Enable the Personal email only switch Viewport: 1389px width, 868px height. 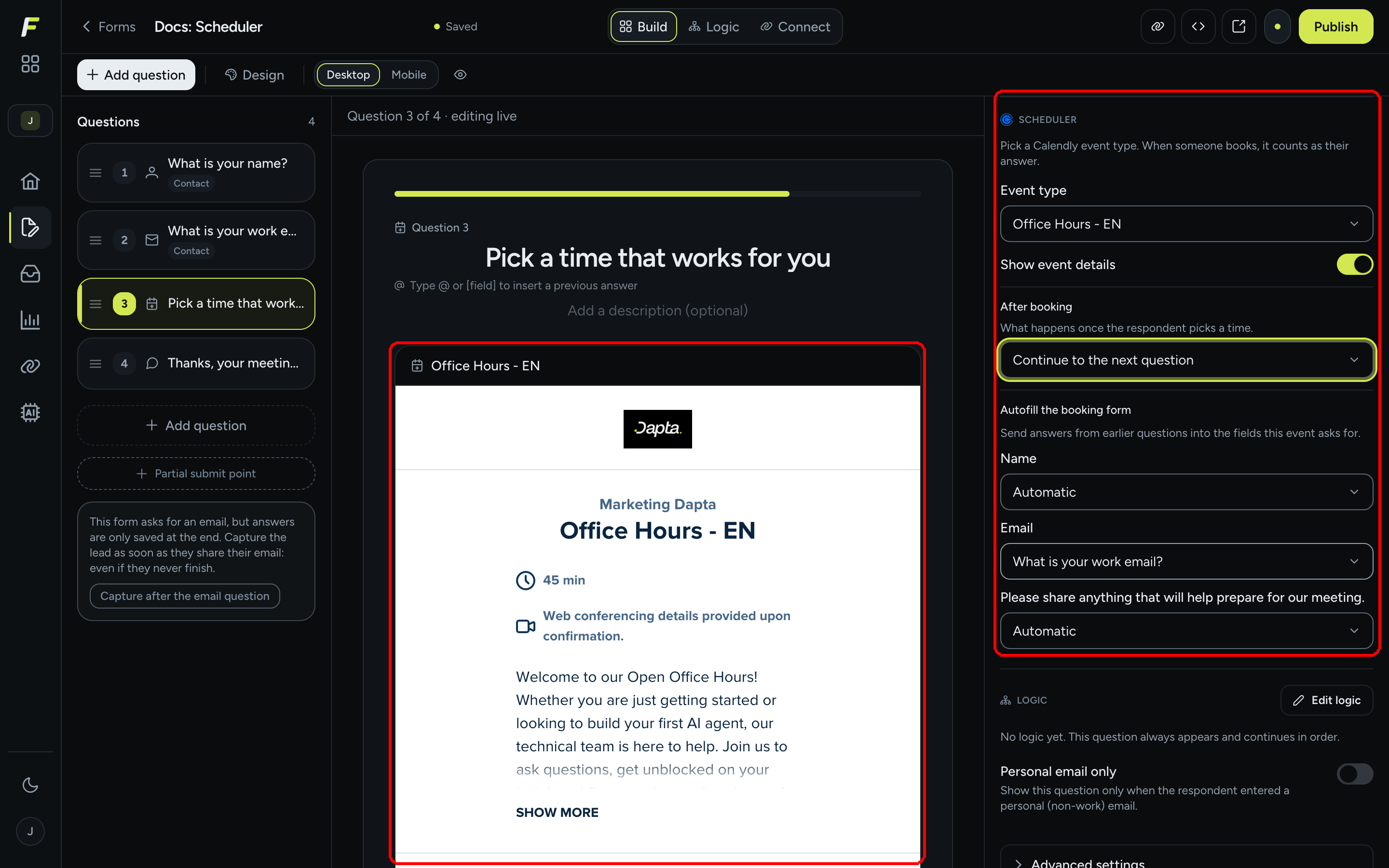pyautogui.click(x=1355, y=774)
